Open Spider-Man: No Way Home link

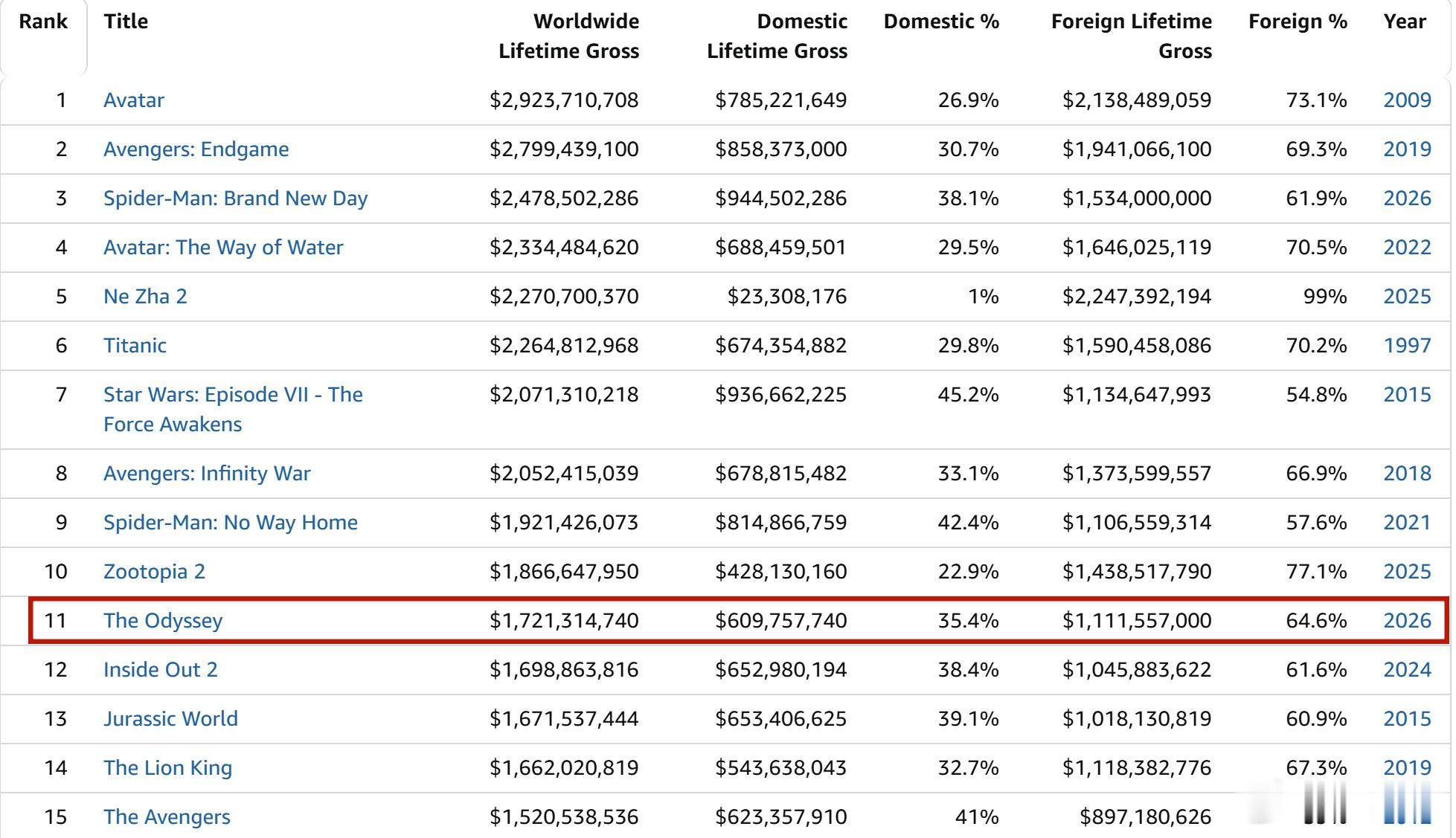pyautogui.click(x=231, y=522)
